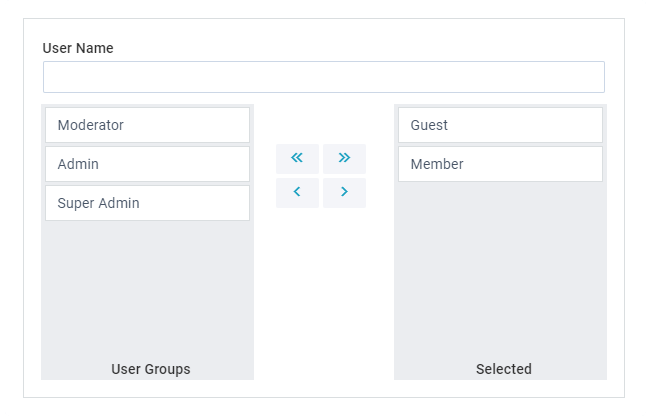Click blank space right of User Name label

(x=357, y=48)
